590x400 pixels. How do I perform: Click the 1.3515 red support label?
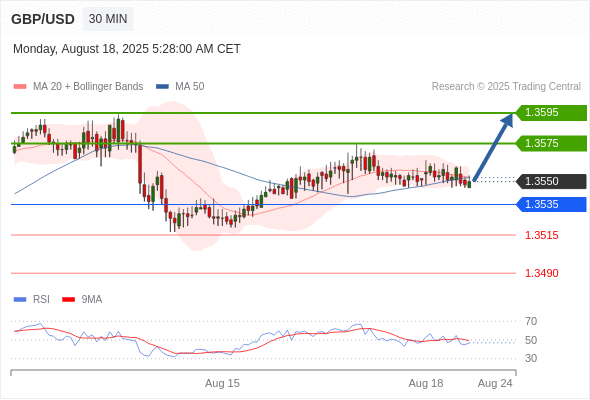click(x=542, y=236)
